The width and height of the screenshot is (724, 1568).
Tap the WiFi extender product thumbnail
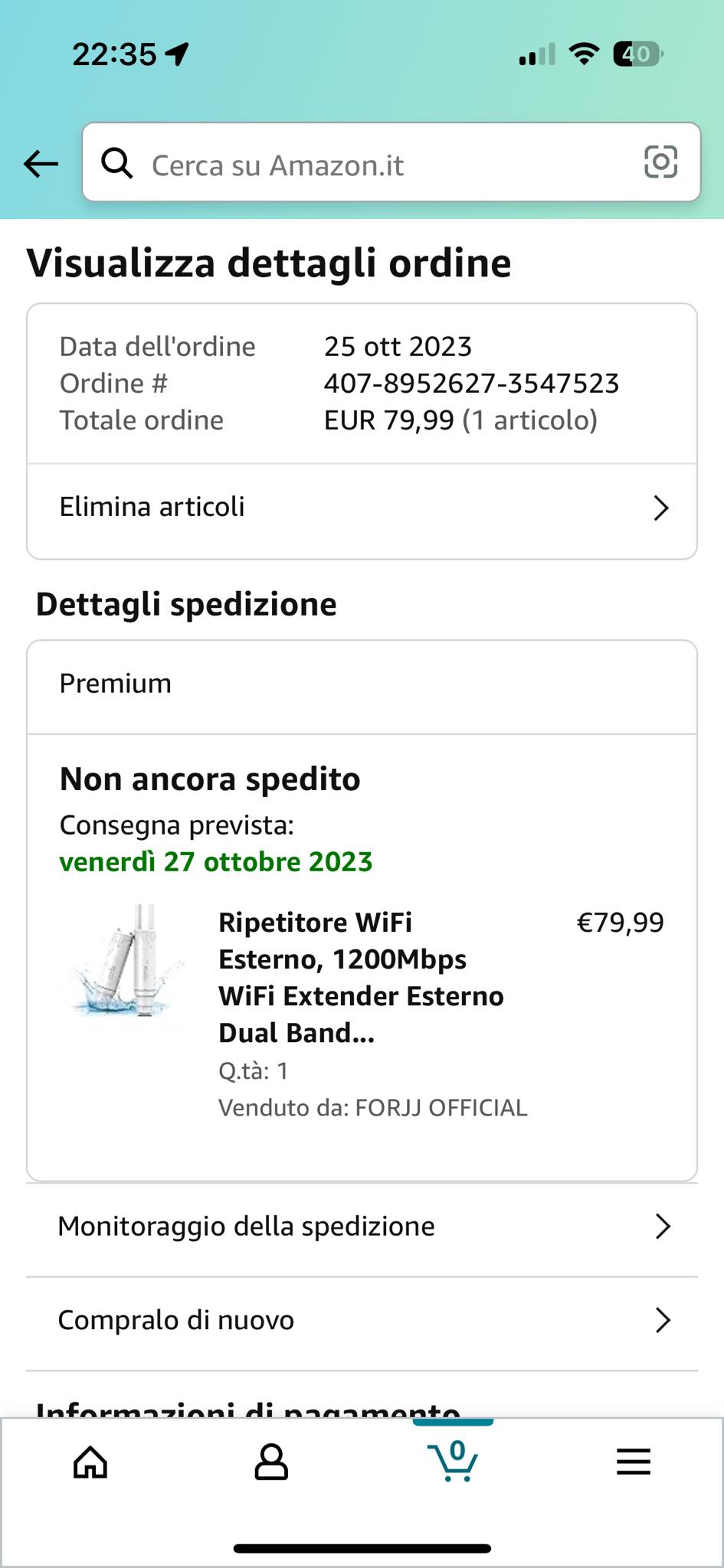[129, 962]
